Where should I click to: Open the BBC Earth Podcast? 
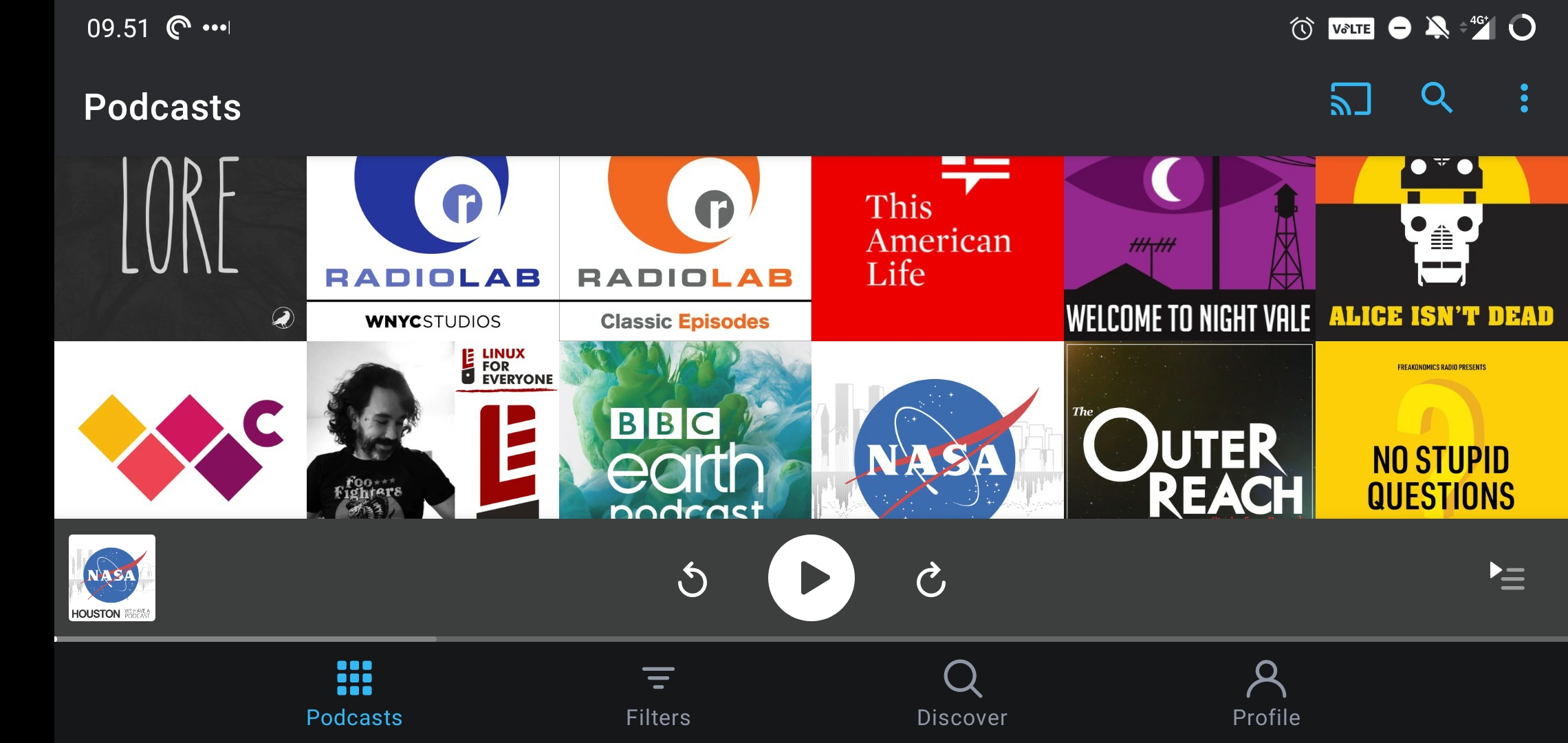click(684, 430)
